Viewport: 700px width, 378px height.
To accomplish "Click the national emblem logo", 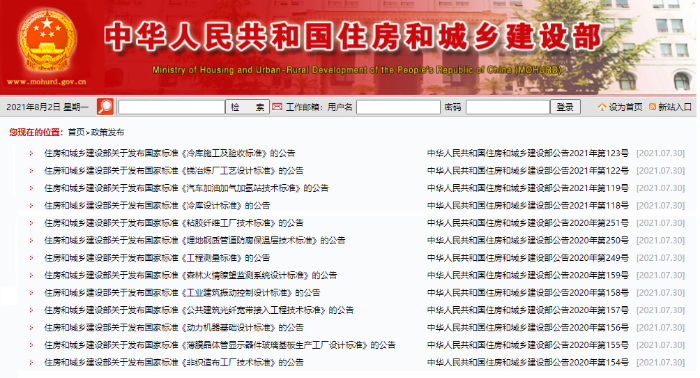I will pos(46,41).
